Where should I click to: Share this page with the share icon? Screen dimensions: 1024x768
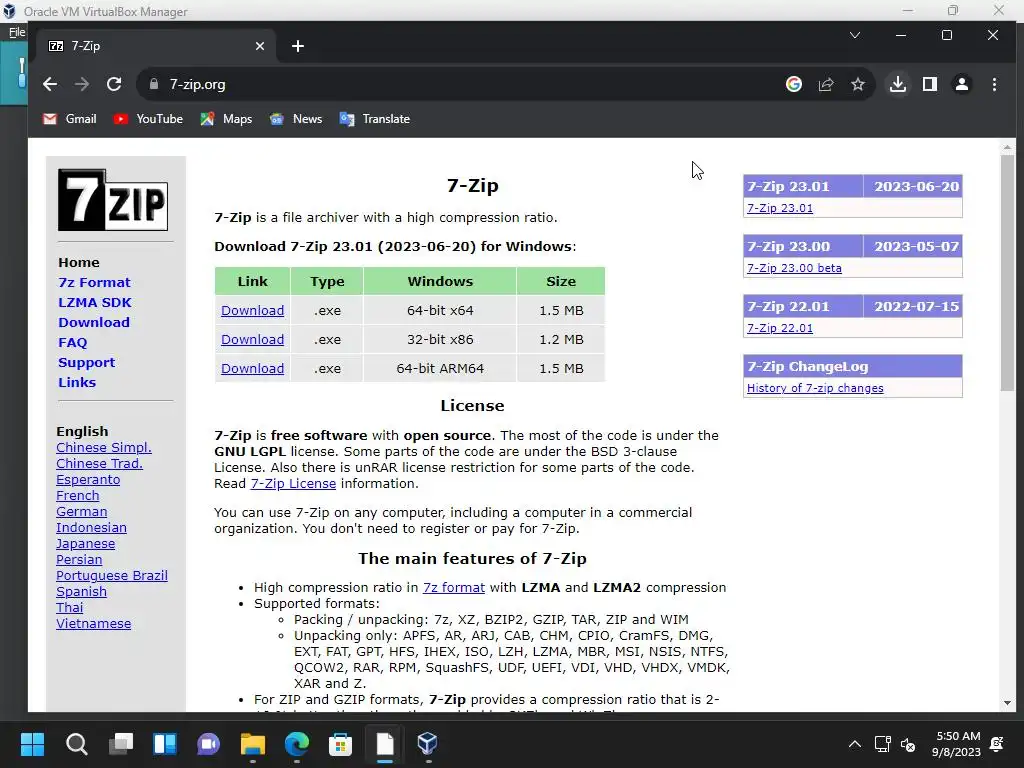[x=826, y=84]
